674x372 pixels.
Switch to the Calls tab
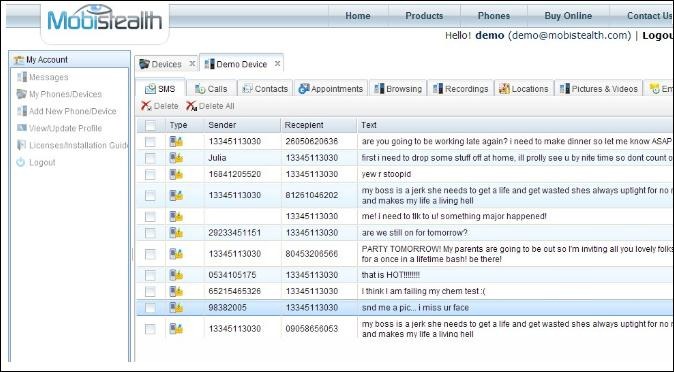(211, 89)
